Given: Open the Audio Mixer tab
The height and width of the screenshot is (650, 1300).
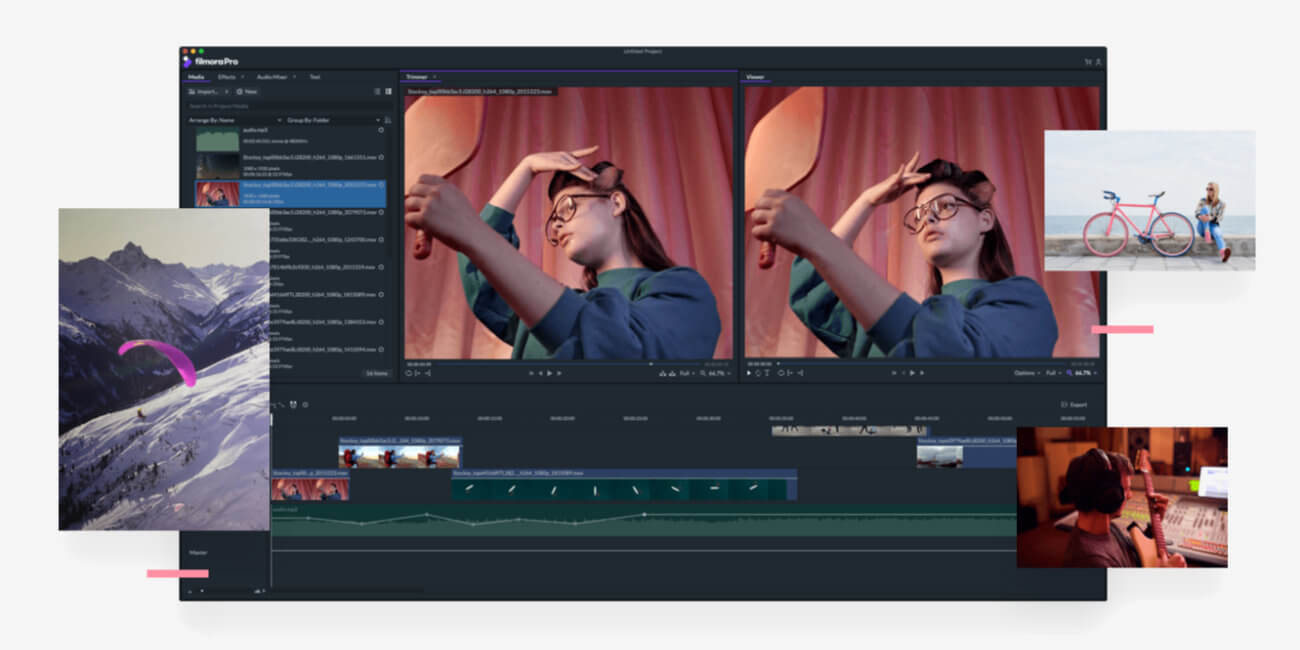Looking at the screenshot, I should [x=272, y=77].
